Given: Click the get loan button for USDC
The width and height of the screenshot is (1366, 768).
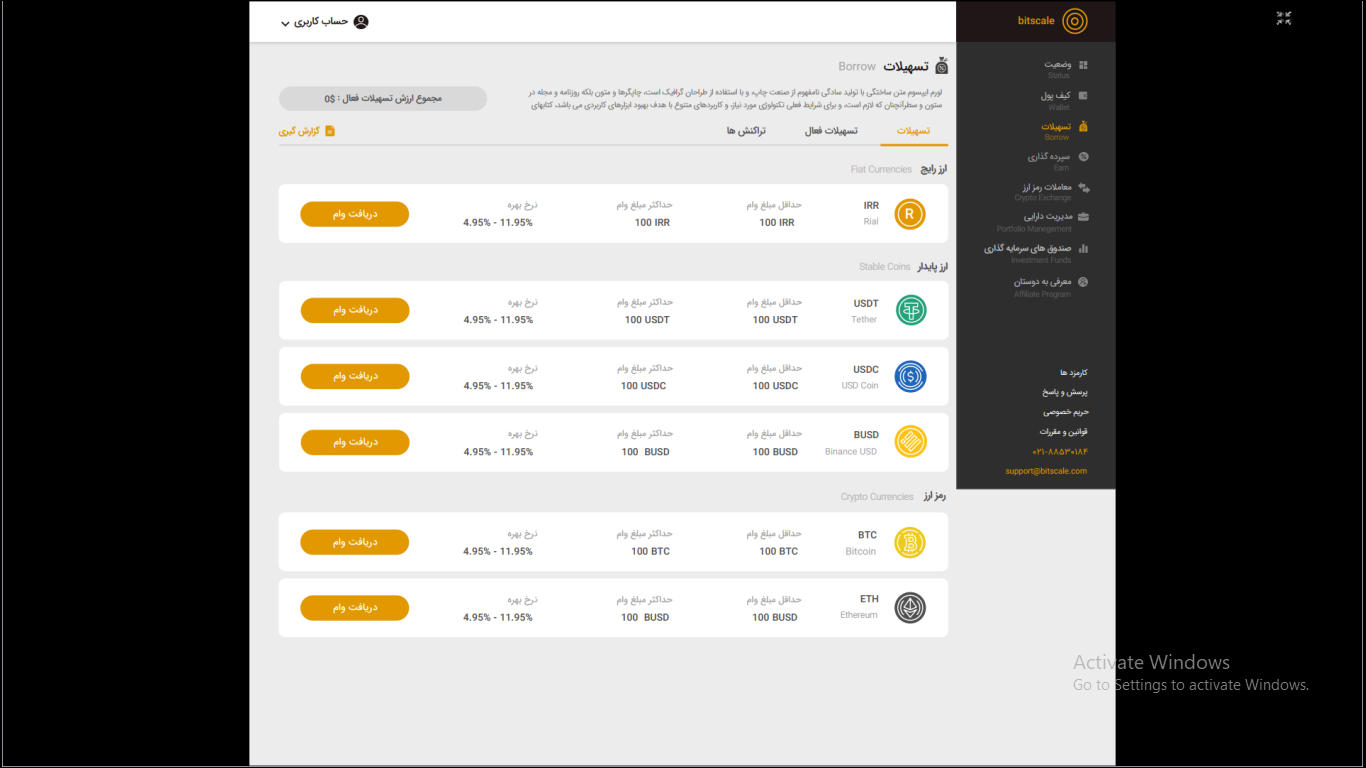Looking at the screenshot, I should pos(355,376).
